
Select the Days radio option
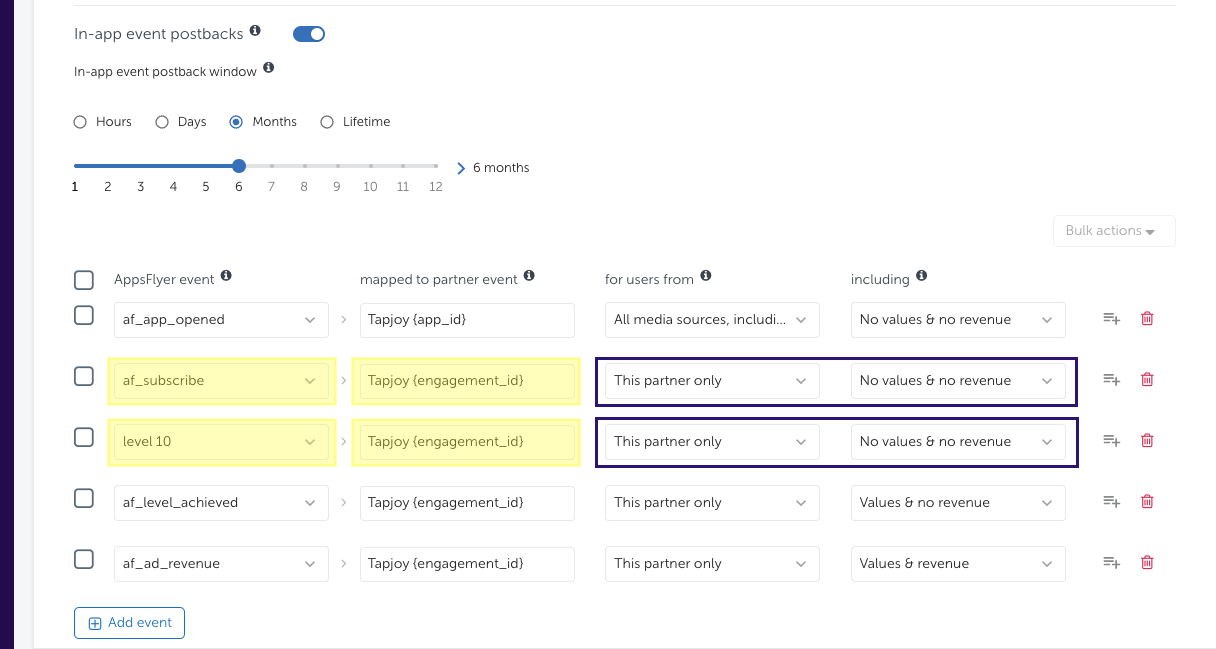click(162, 122)
